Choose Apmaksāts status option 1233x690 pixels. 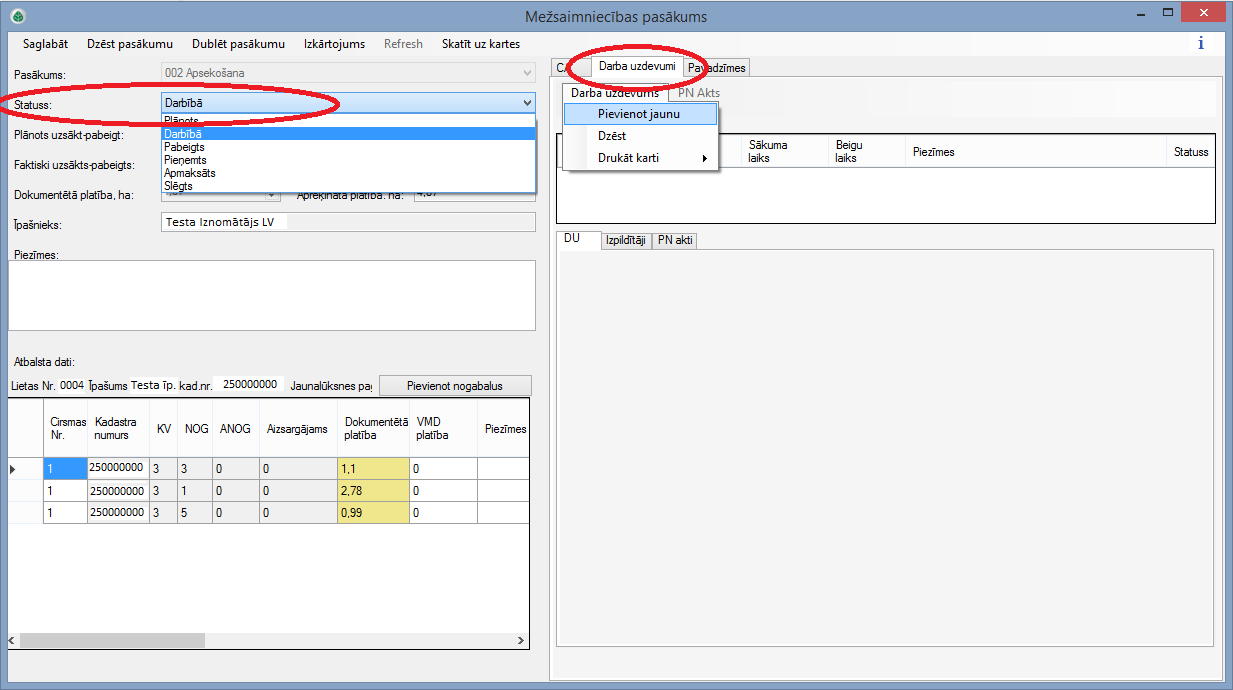pyautogui.click(x=189, y=173)
